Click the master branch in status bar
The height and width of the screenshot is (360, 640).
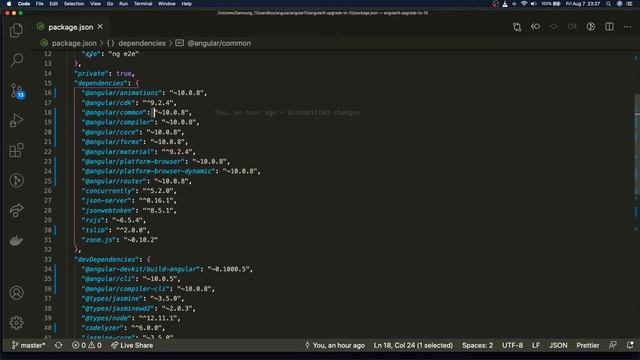click(28, 345)
